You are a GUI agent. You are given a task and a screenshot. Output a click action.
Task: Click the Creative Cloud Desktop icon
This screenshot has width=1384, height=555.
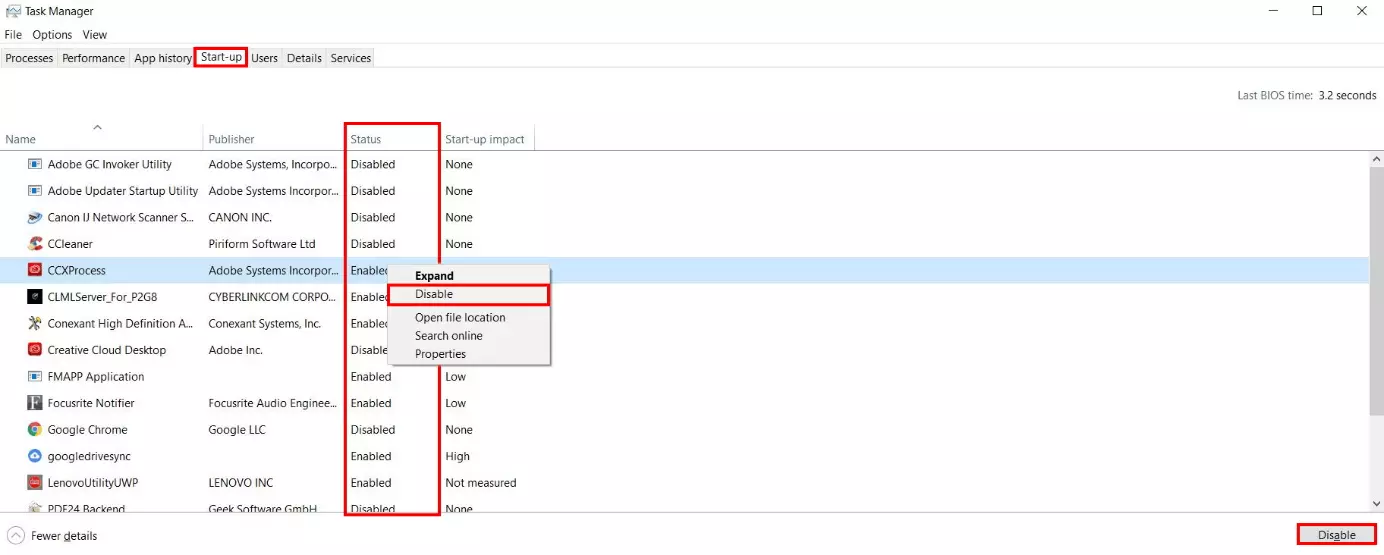[x=35, y=350]
